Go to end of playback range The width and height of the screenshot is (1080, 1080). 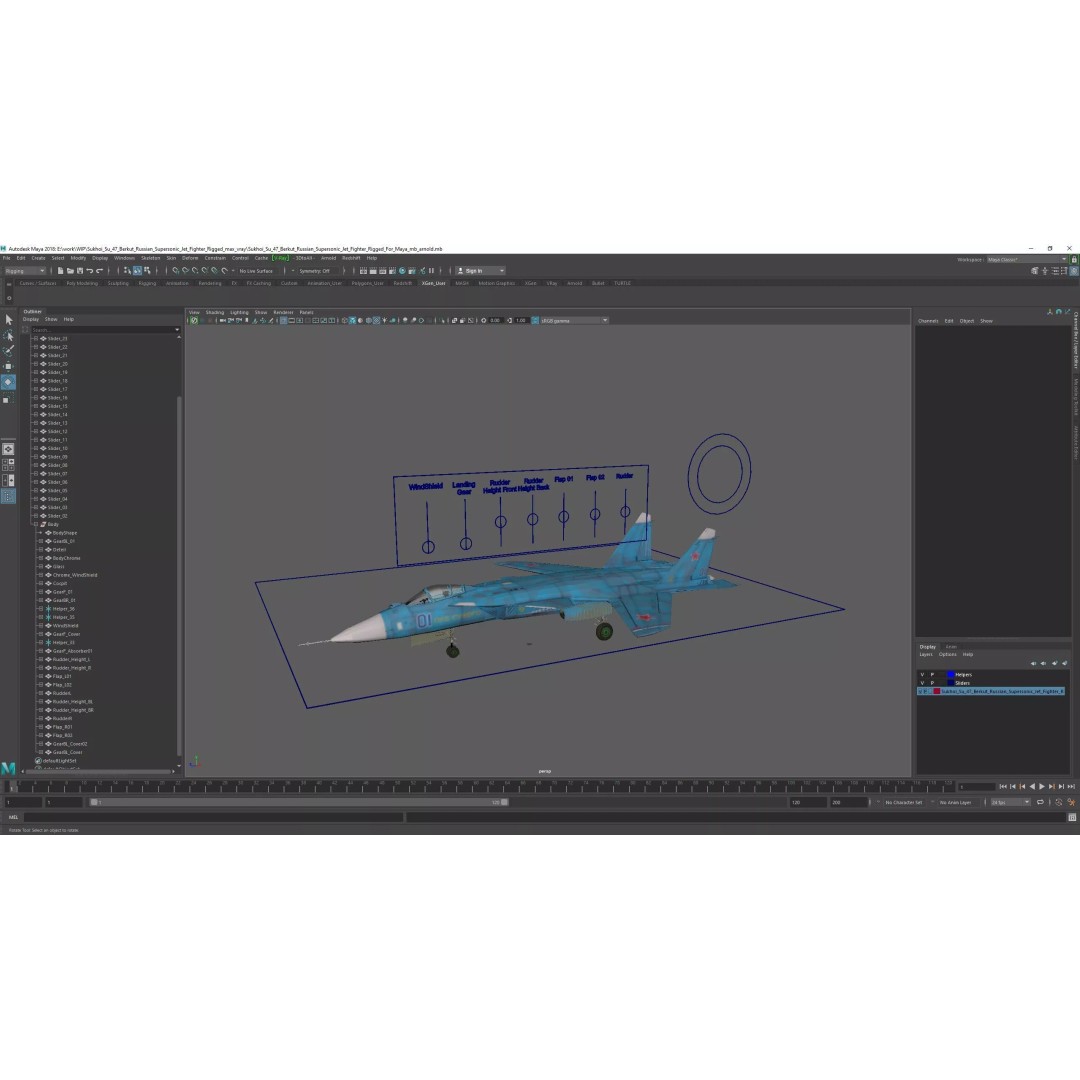(x=1071, y=787)
